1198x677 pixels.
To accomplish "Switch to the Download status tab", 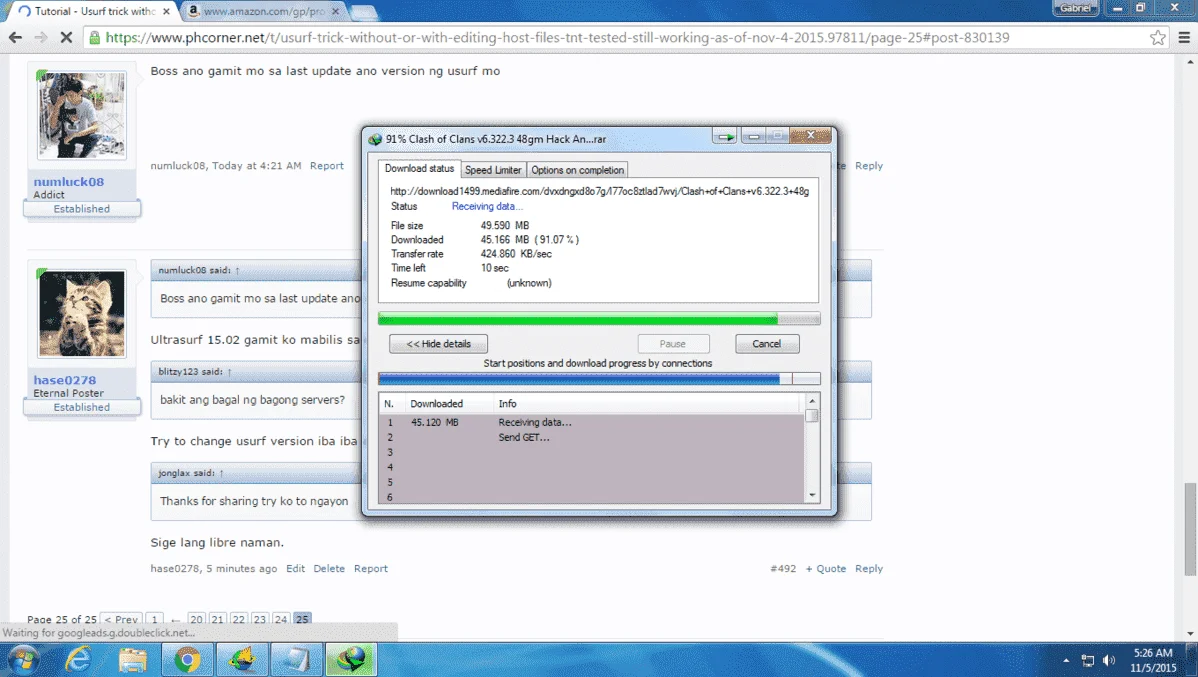I will point(419,169).
